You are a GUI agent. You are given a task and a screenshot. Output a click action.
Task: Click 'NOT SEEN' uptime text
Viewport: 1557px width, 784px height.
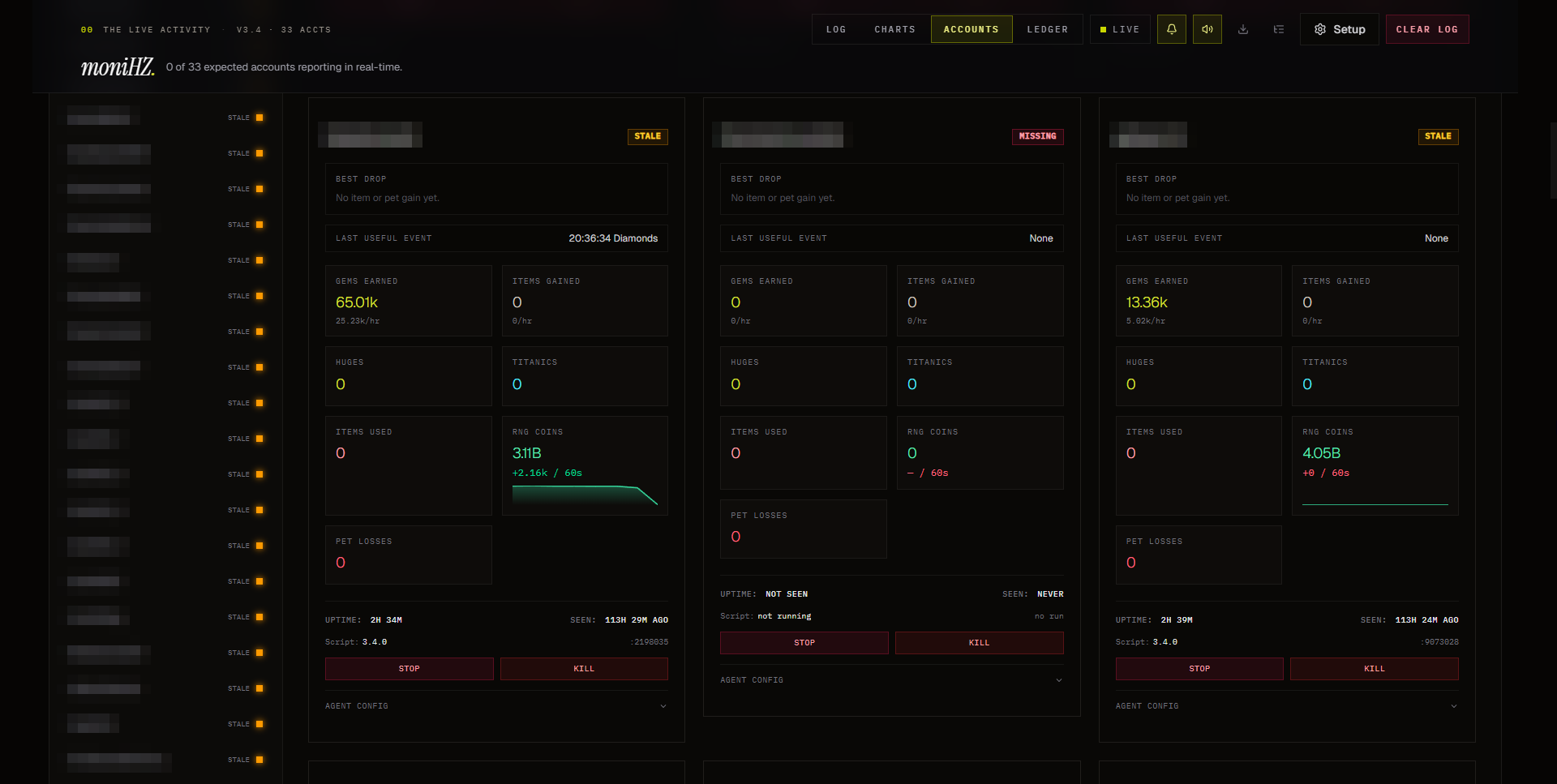tap(787, 594)
